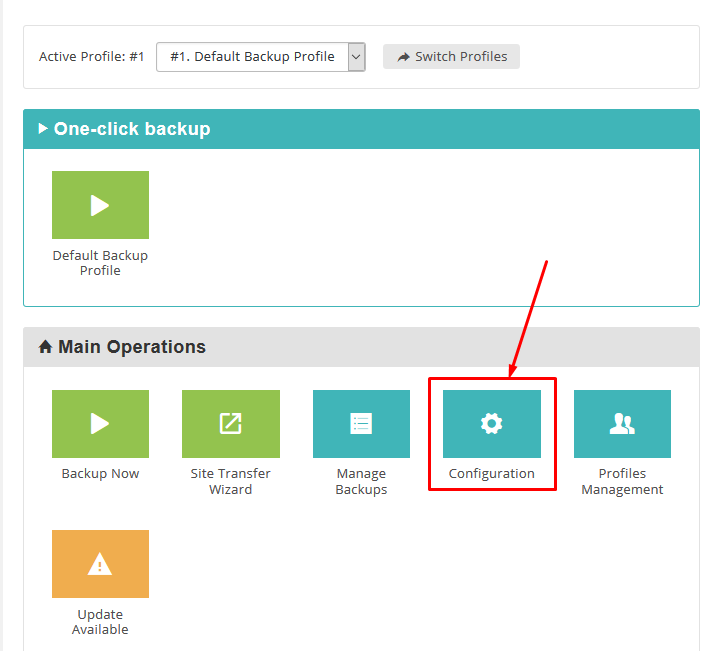
Task: Click the Backup Now text label
Action: click(x=100, y=474)
